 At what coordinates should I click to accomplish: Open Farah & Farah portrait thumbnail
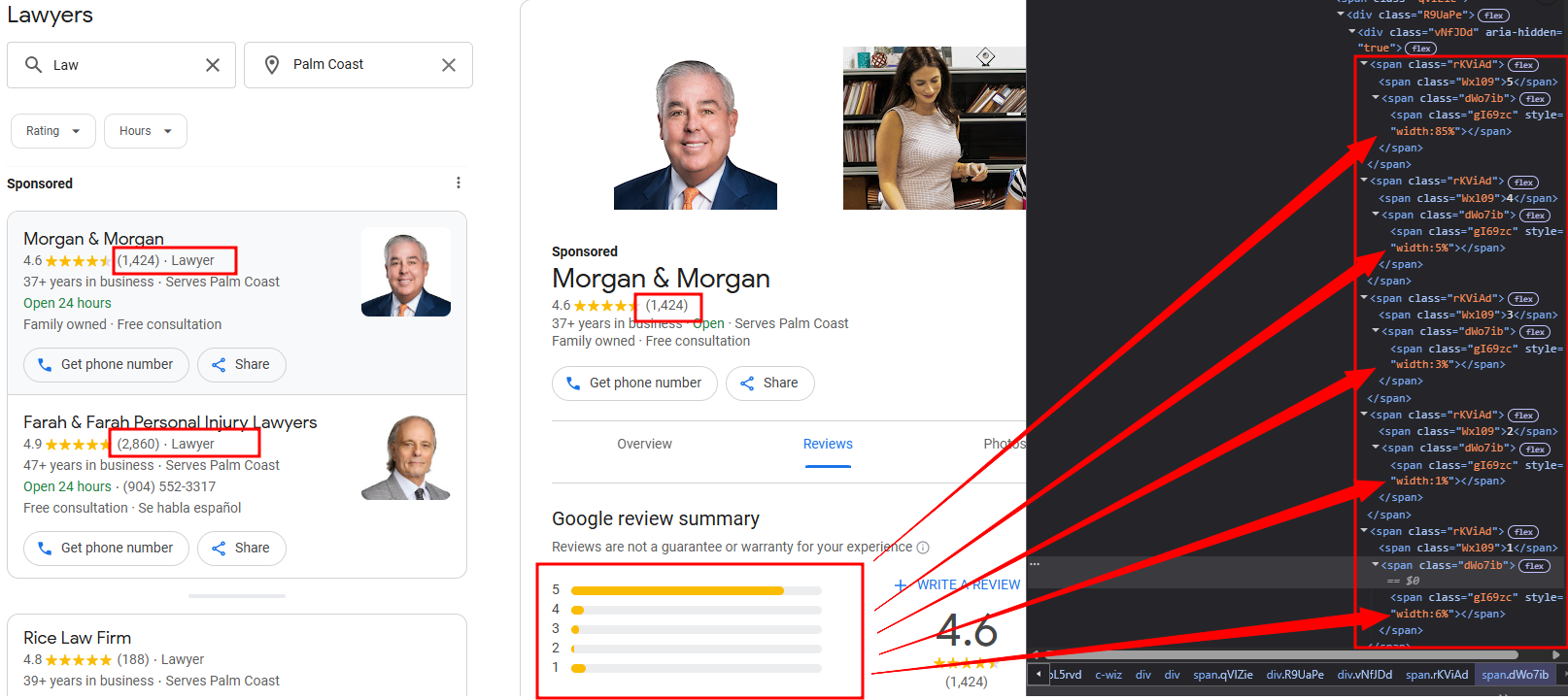click(x=406, y=455)
